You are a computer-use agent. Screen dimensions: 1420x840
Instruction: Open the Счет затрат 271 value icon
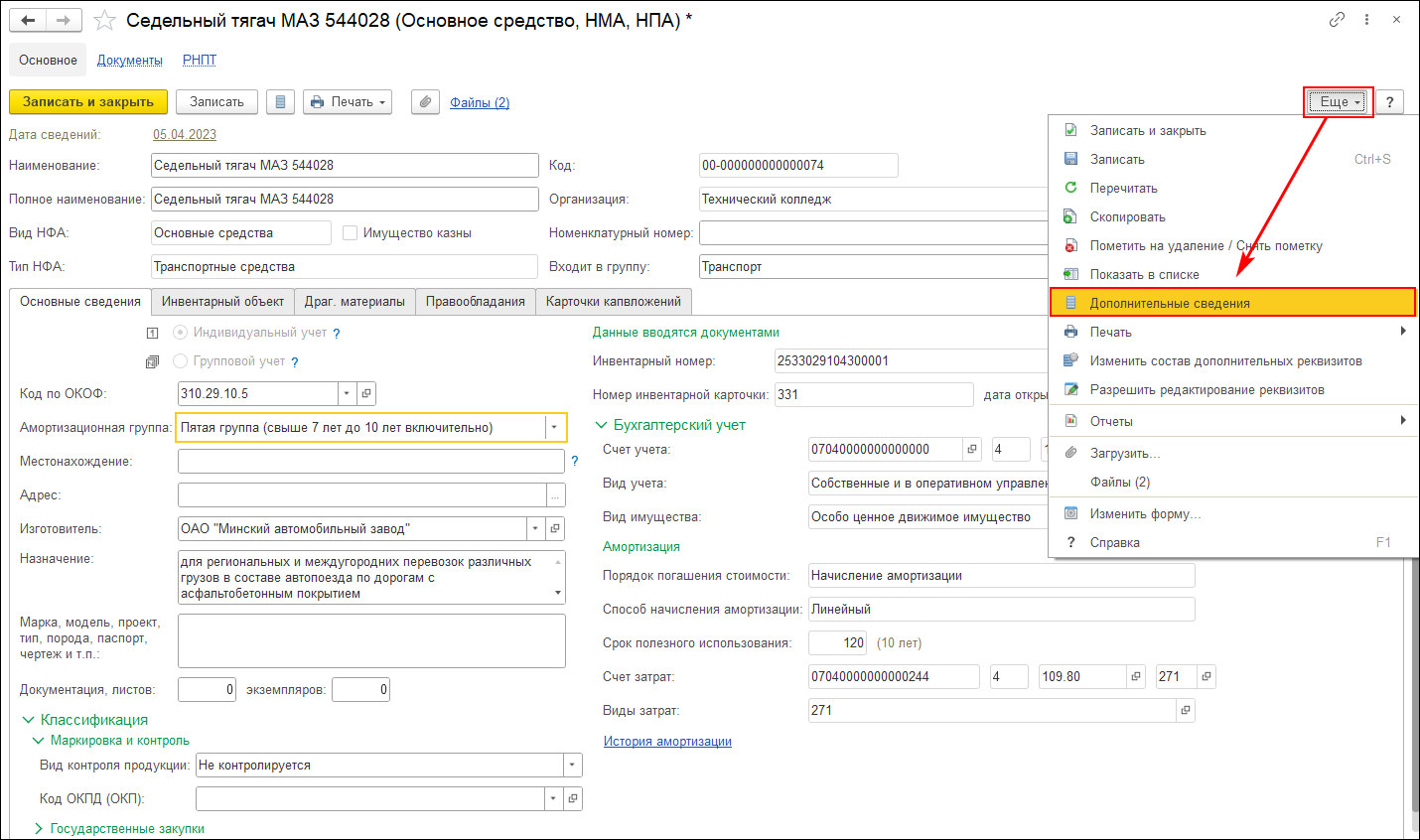(x=1206, y=676)
